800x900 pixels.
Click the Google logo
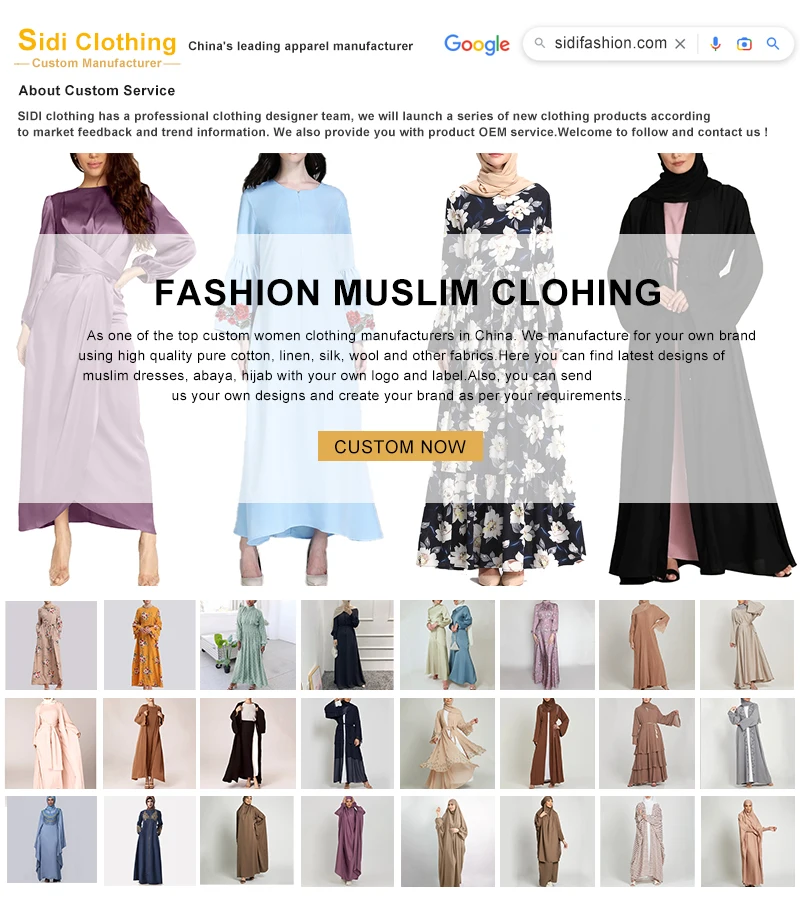click(477, 44)
